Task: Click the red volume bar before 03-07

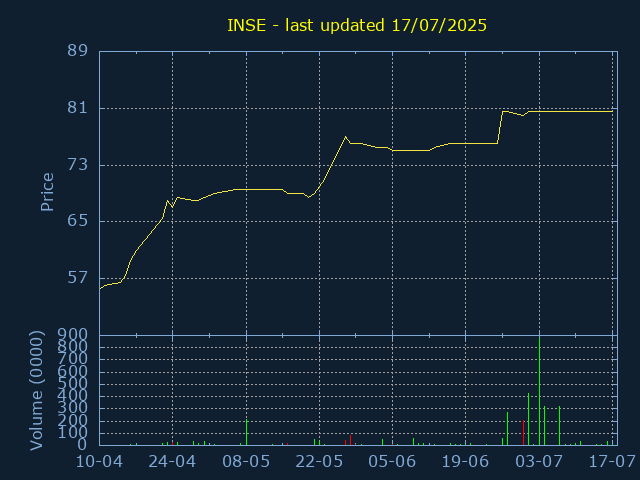Action: [524, 433]
